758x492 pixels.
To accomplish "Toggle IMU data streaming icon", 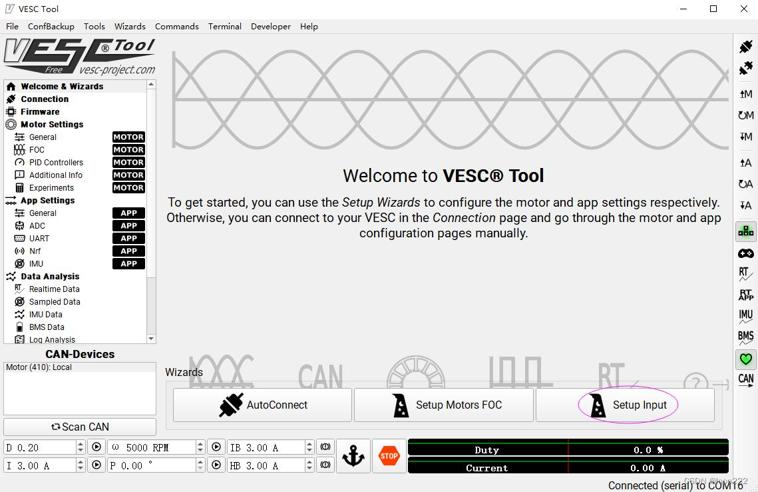I will pos(745,317).
